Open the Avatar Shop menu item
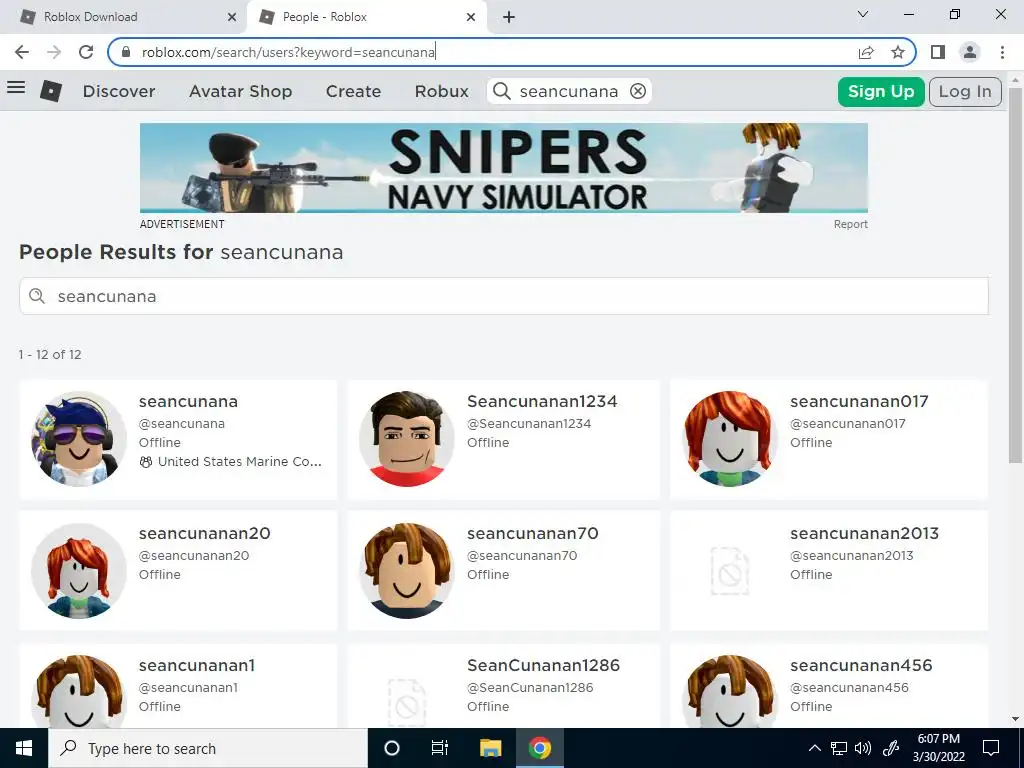This screenshot has width=1024, height=768. coord(240,91)
